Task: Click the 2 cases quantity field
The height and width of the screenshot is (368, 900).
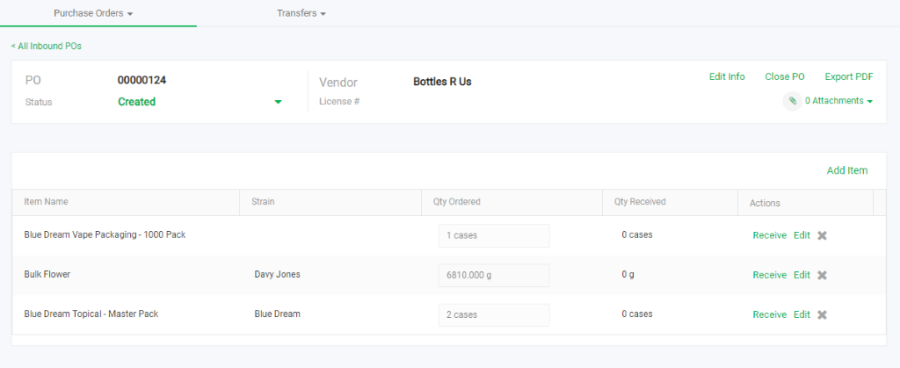Action: (x=494, y=315)
